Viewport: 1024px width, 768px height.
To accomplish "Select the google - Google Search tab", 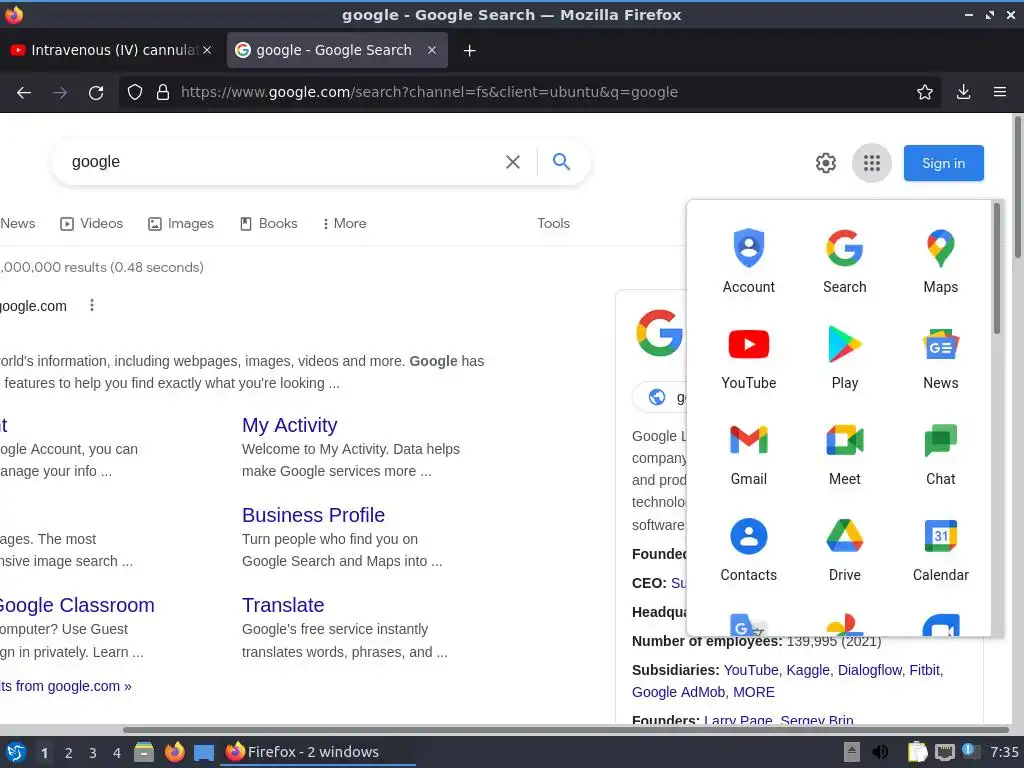I will coord(337,50).
